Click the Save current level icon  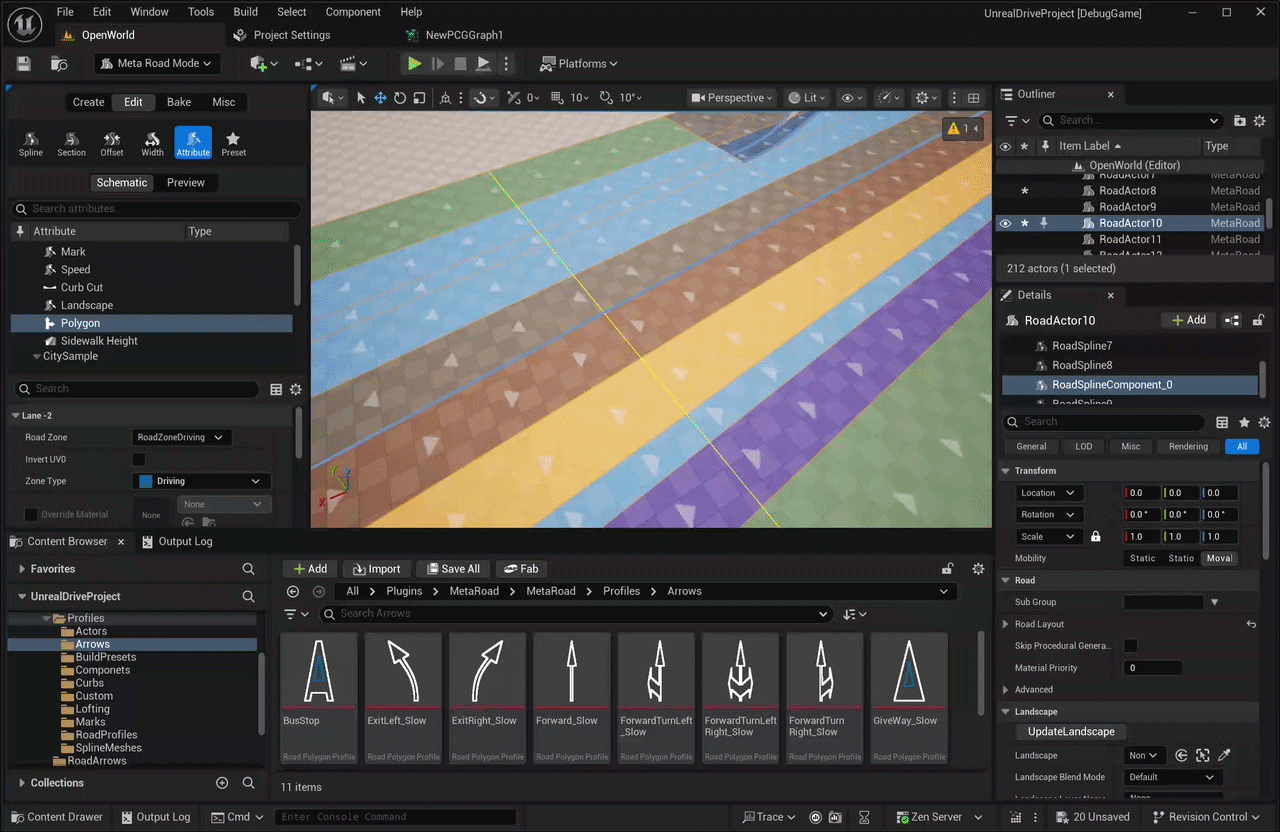[x=24, y=63]
